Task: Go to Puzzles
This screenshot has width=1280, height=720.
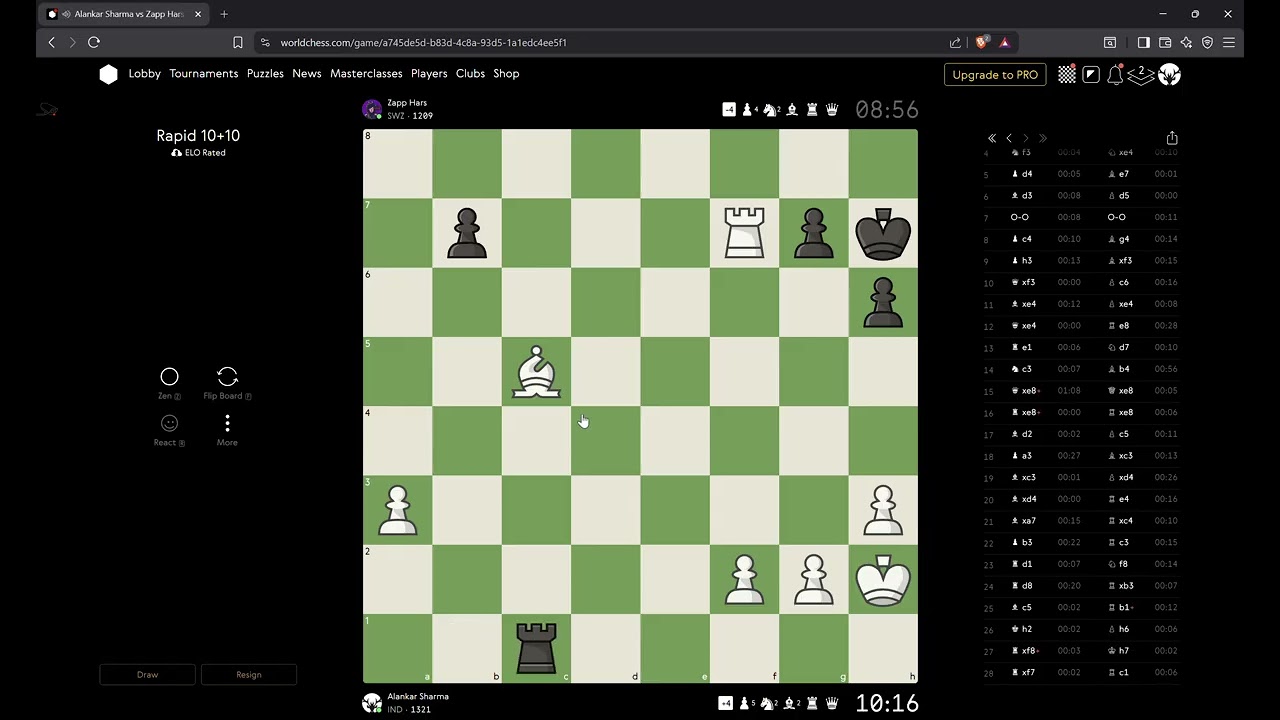Action: (x=265, y=74)
